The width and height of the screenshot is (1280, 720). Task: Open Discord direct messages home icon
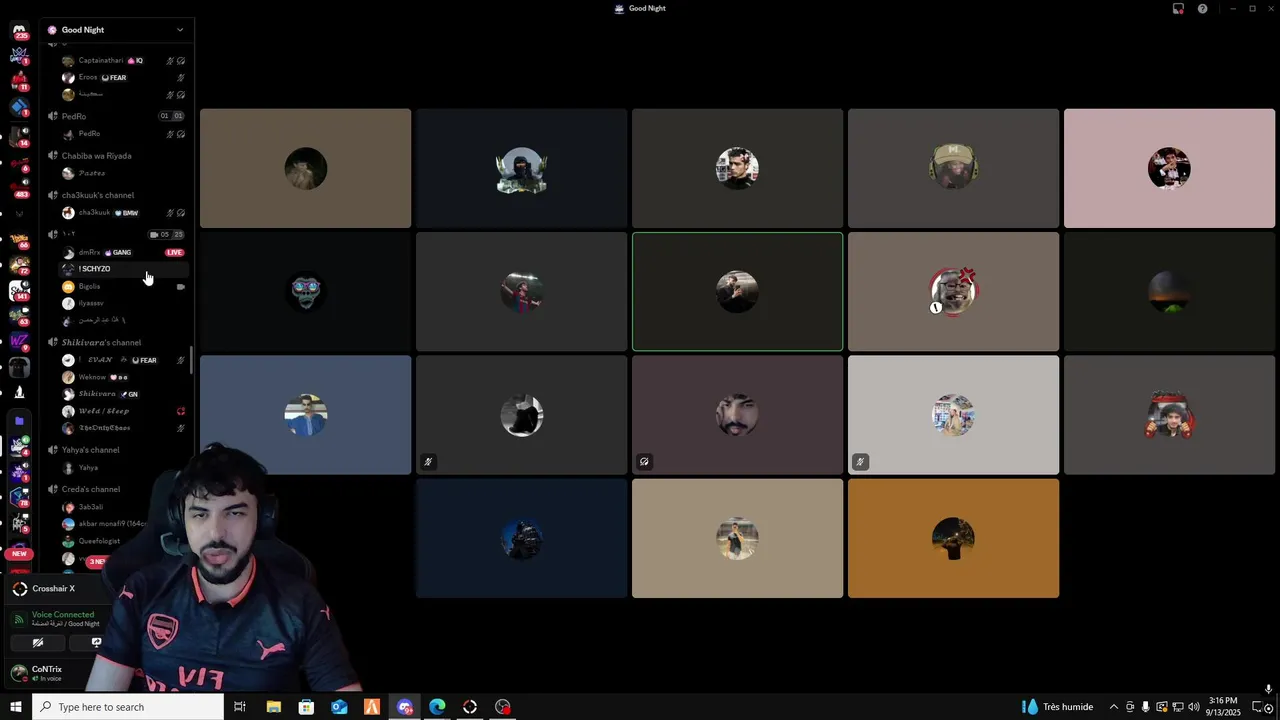[19, 30]
